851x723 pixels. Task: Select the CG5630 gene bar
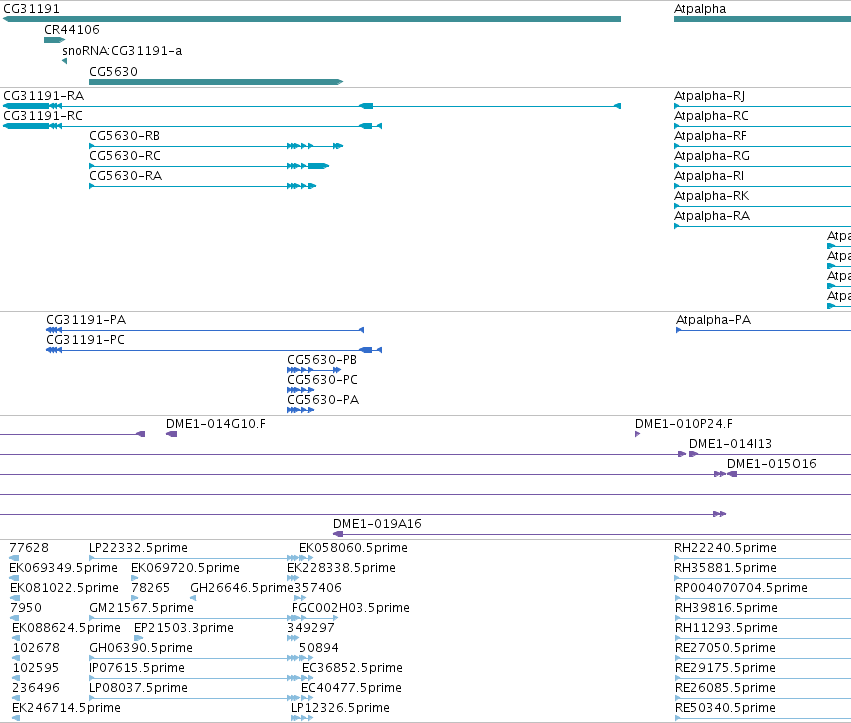coord(216,82)
